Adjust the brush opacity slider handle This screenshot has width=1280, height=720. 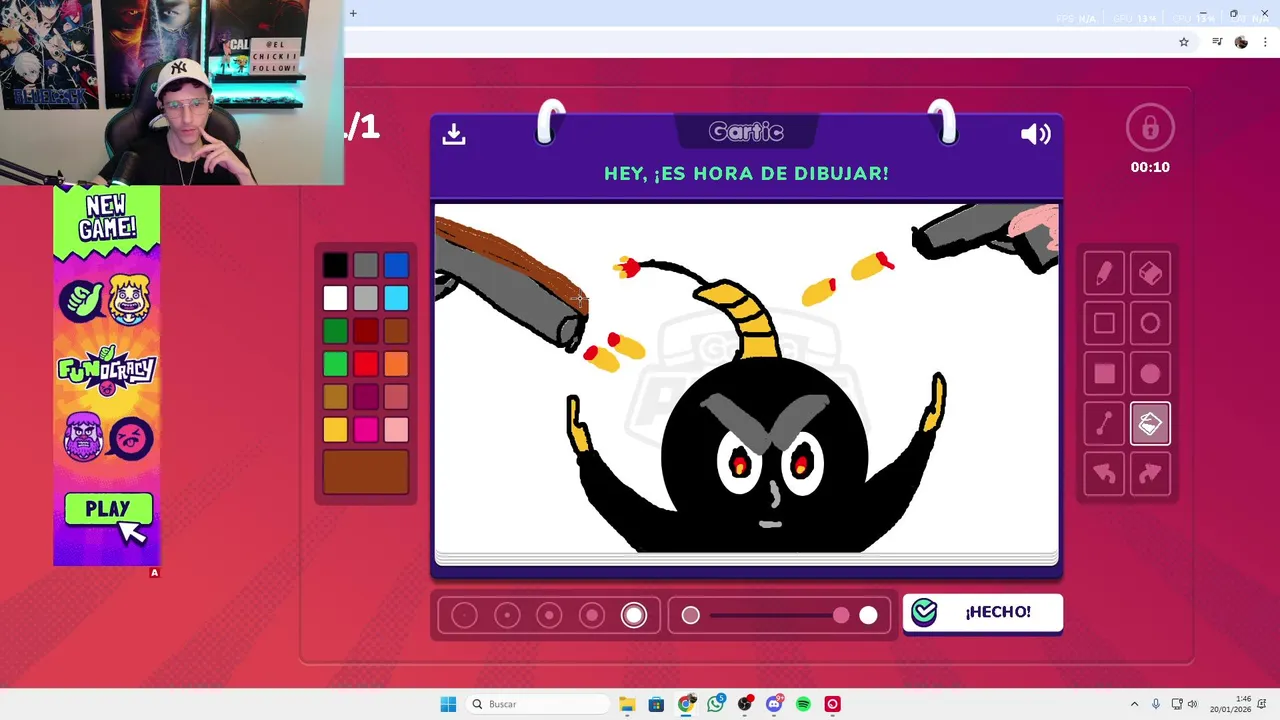click(841, 615)
